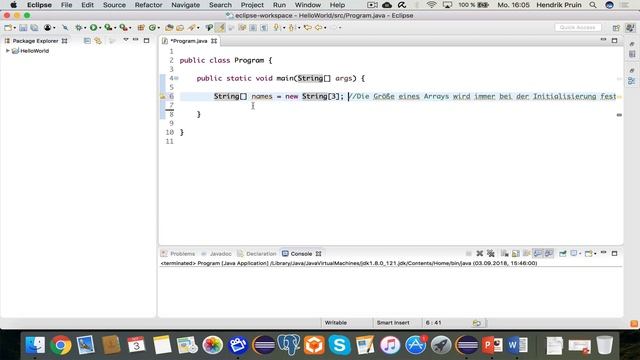Click Clear Console icon

click(x=505, y=253)
